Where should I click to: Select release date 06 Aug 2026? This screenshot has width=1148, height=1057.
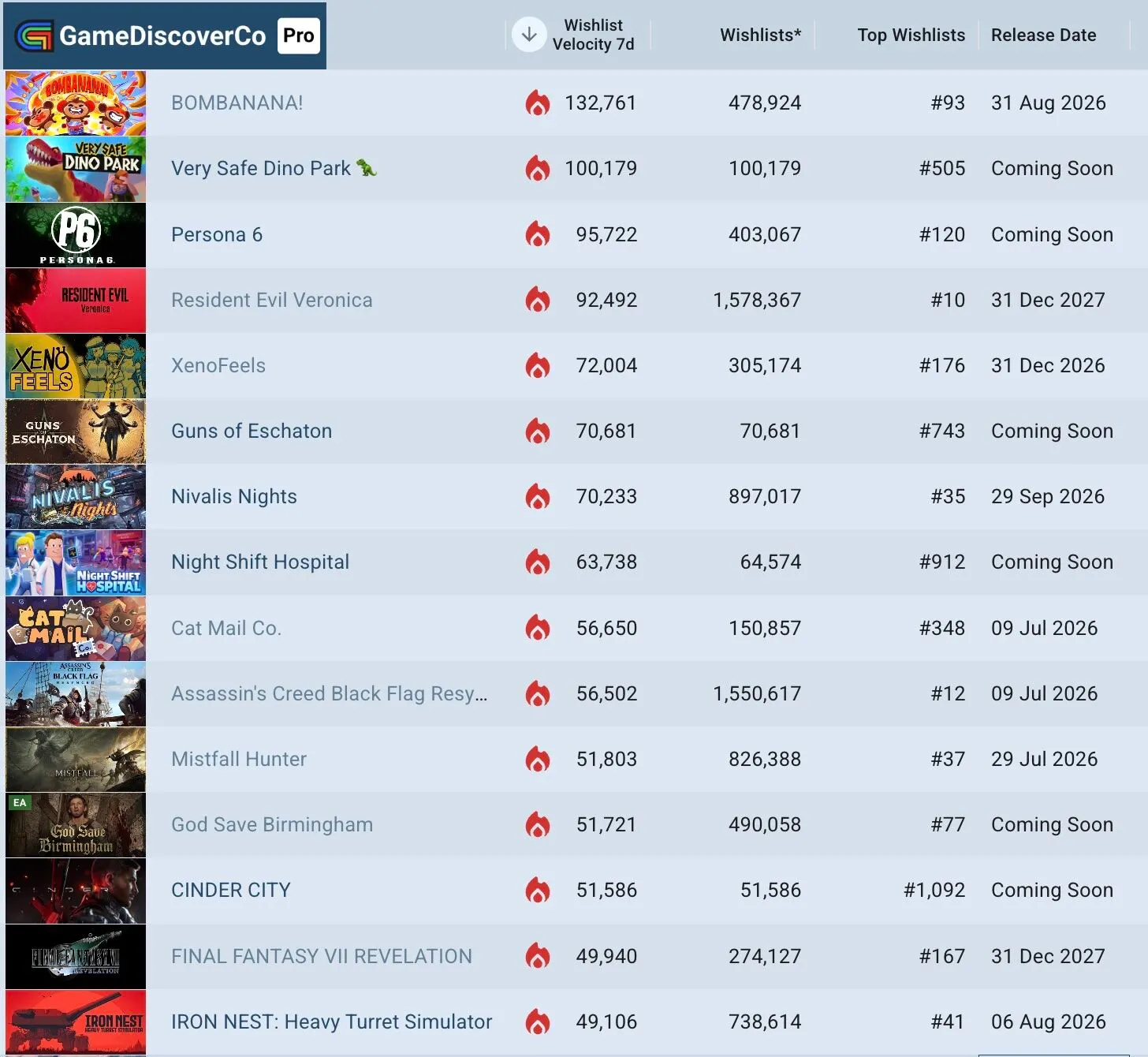1049,1022
